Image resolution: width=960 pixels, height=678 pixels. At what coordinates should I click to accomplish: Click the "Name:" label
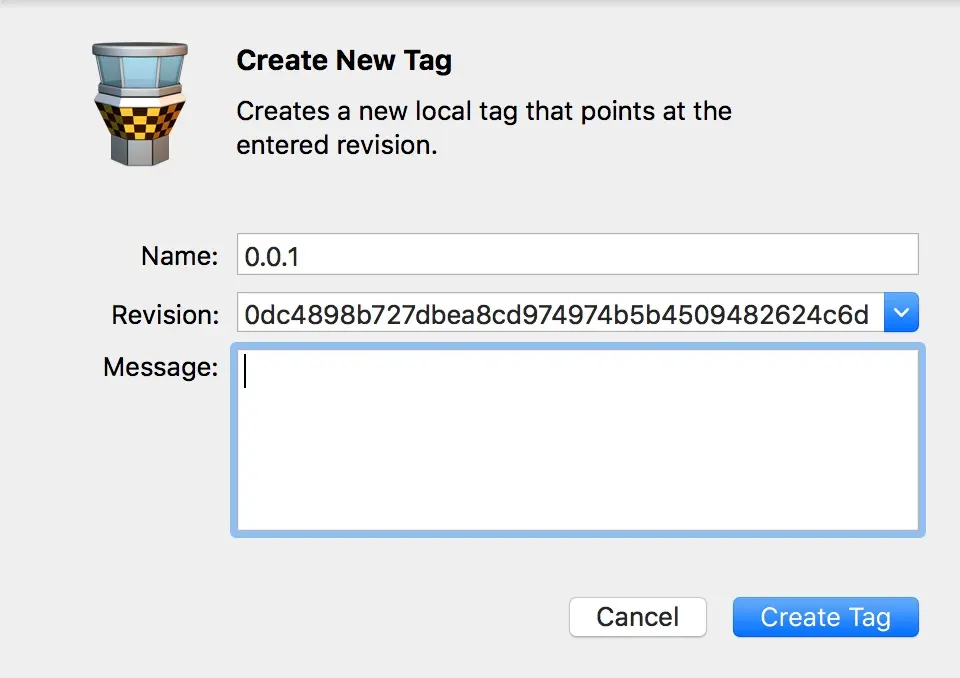tap(180, 256)
